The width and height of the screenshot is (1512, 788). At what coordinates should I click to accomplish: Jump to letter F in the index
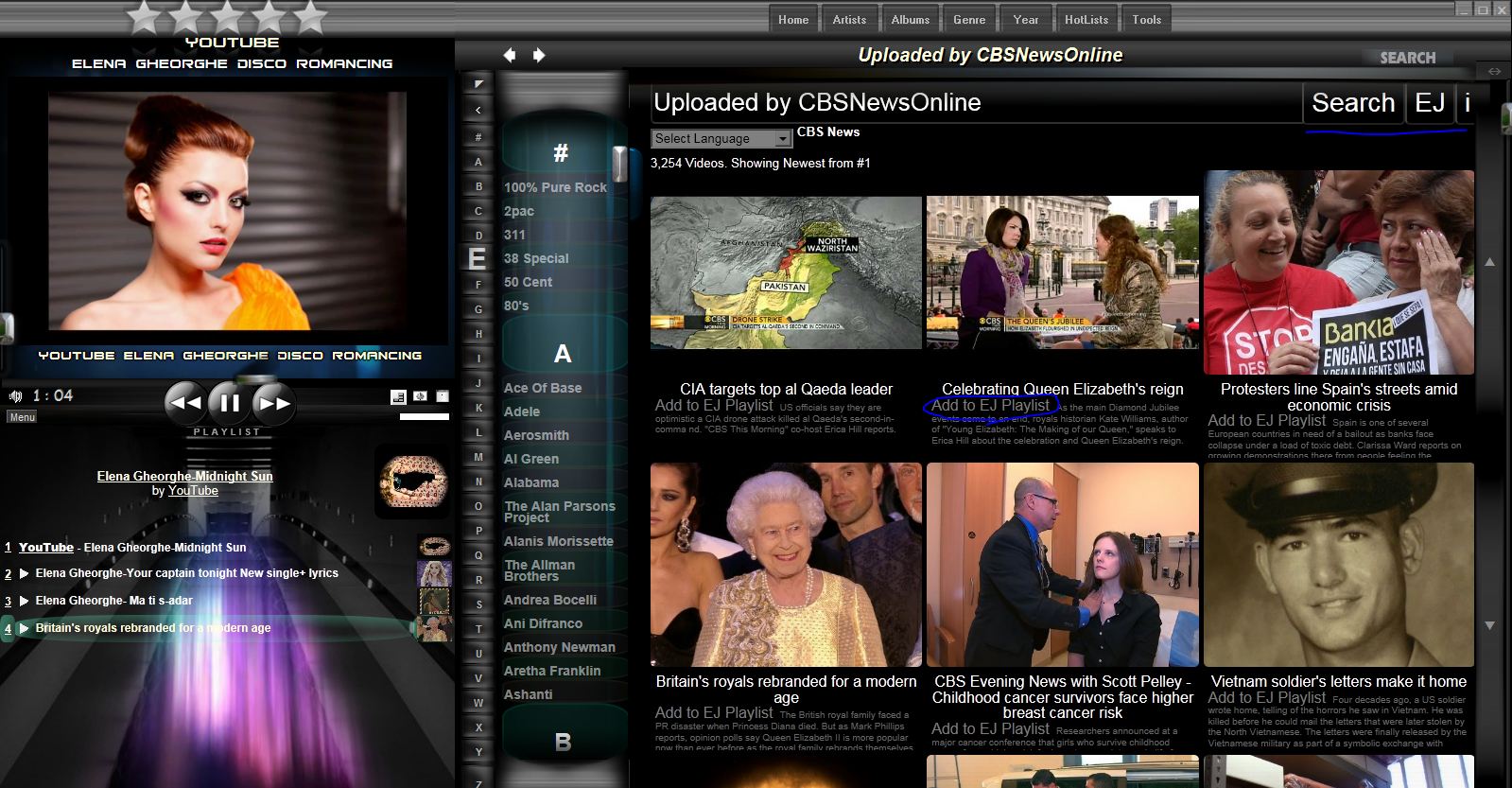point(478,285)
